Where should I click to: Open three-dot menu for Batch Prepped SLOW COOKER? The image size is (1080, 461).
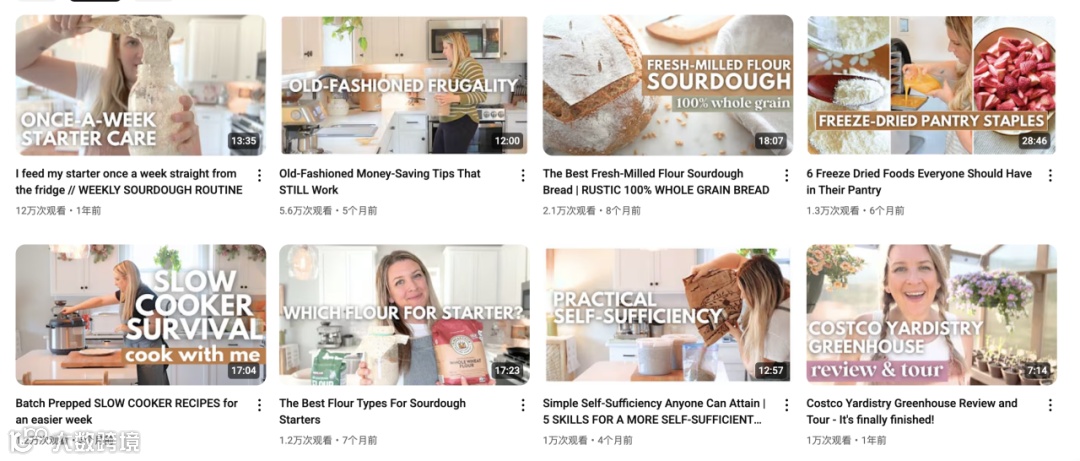(x=259, y=404)
